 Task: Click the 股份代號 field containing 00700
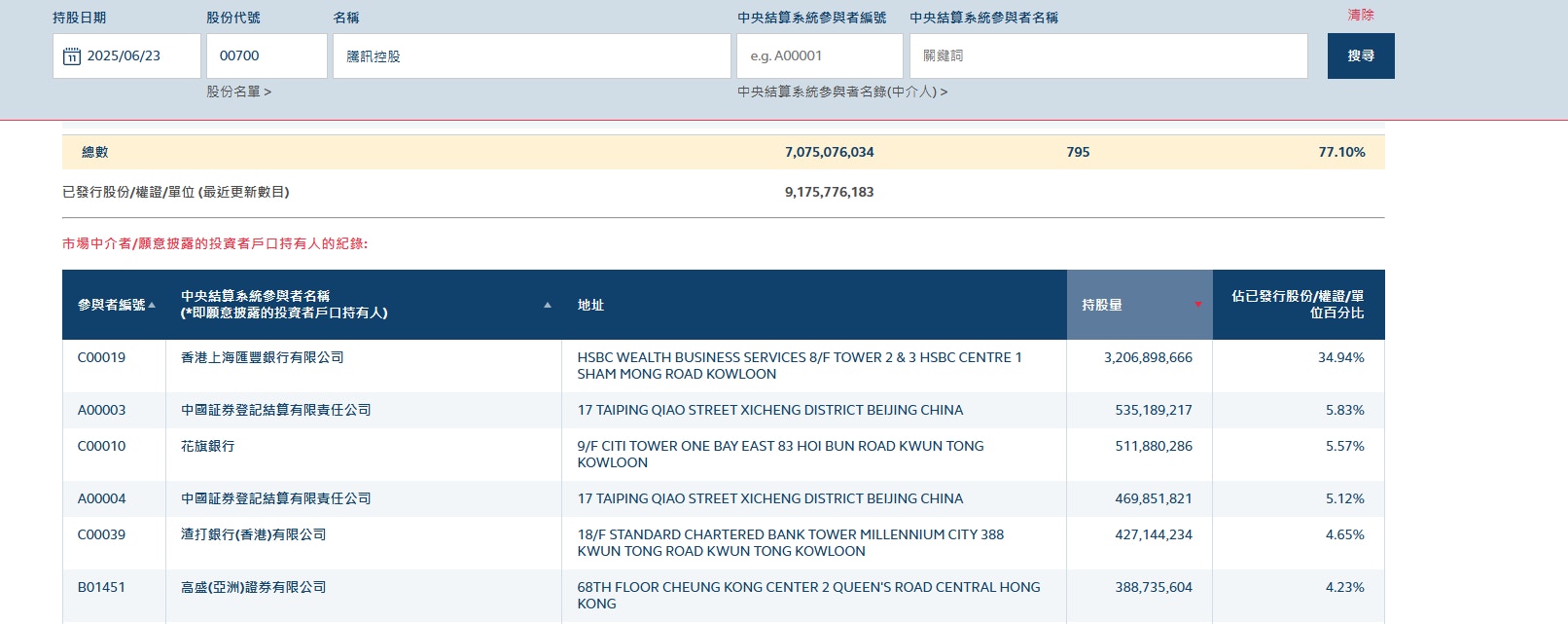coord(266,55)
